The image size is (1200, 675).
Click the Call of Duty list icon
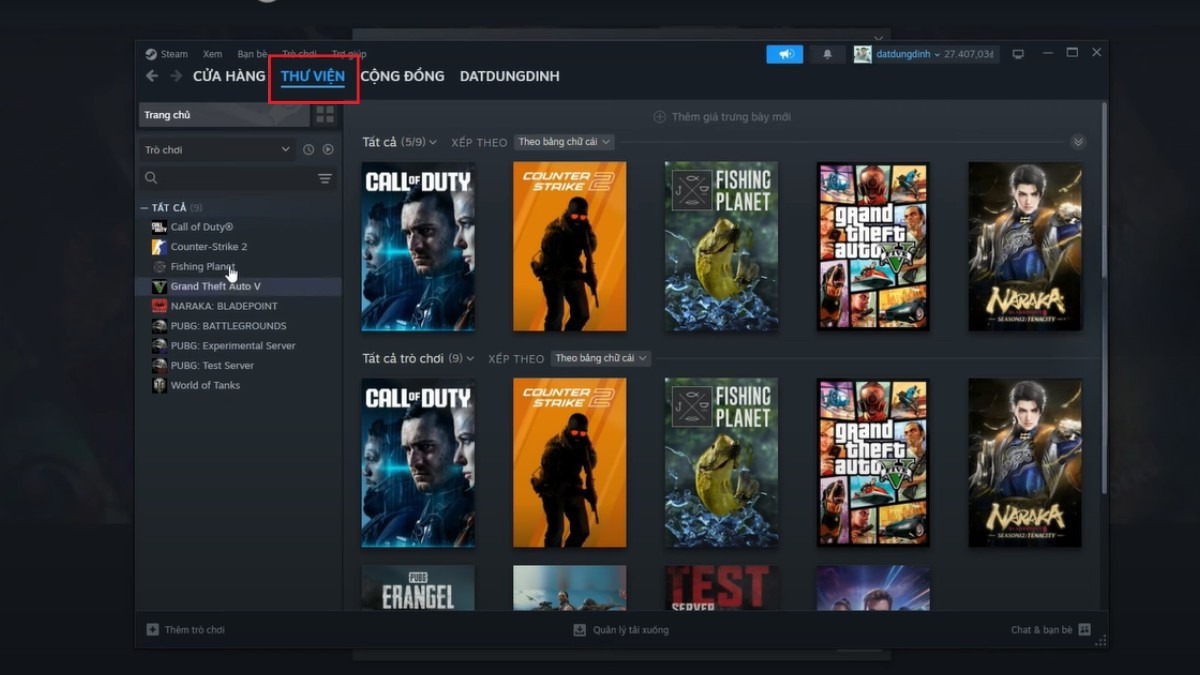coord(159,227)
